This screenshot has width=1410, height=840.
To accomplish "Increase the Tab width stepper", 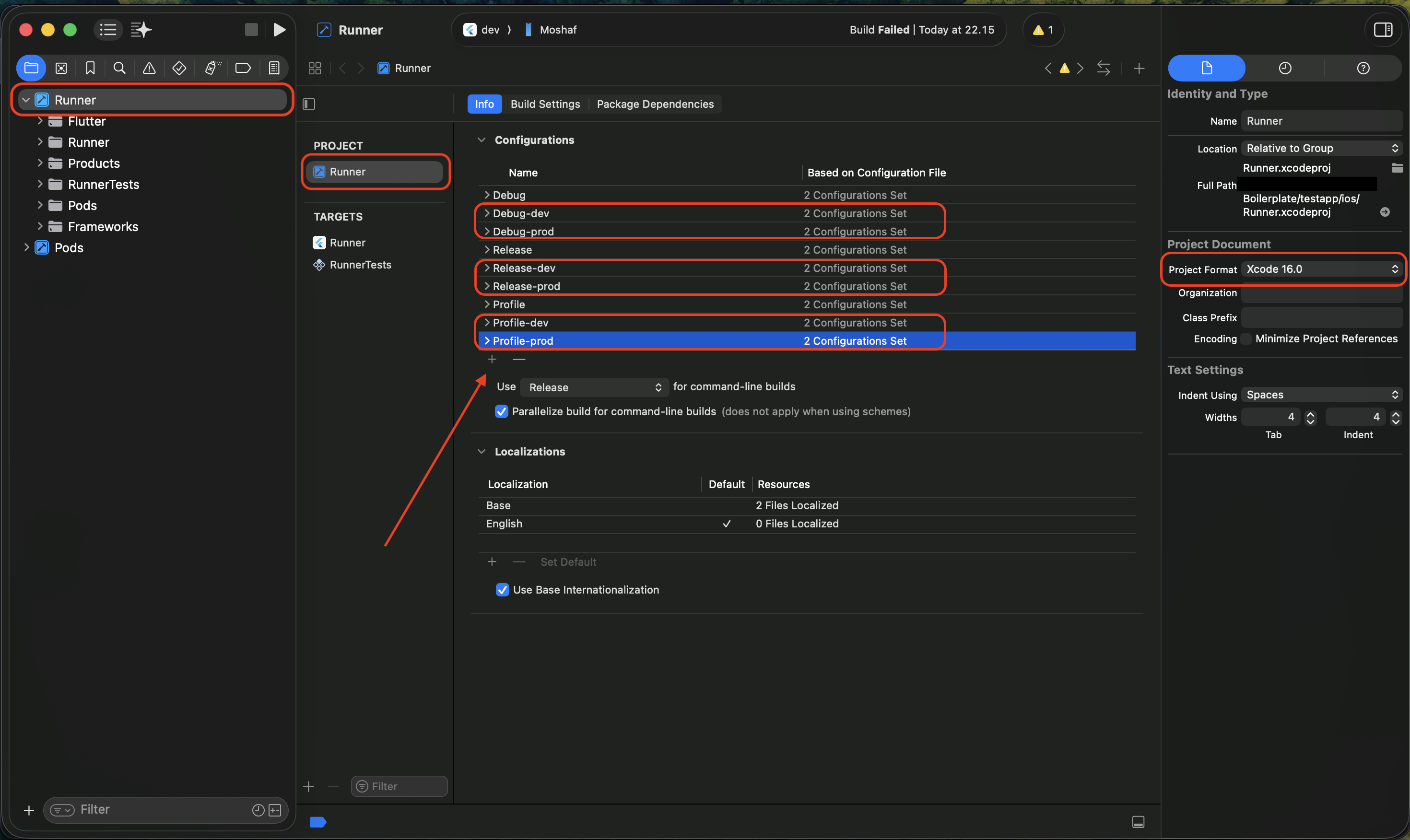I will coord(1310,414).
